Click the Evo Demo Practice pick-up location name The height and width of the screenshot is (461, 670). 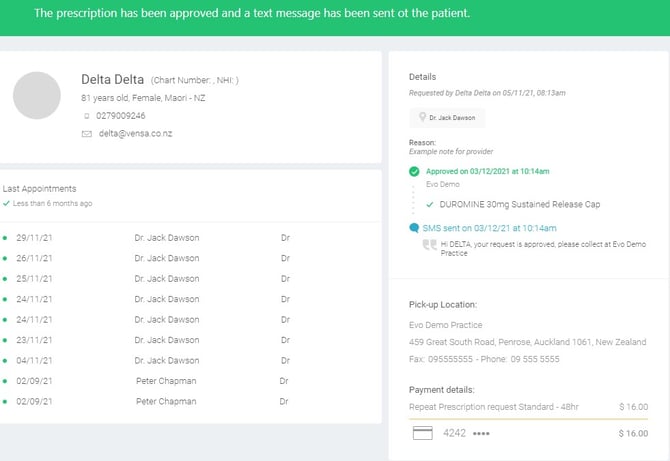pyautogui.click(x=445, y=325)
